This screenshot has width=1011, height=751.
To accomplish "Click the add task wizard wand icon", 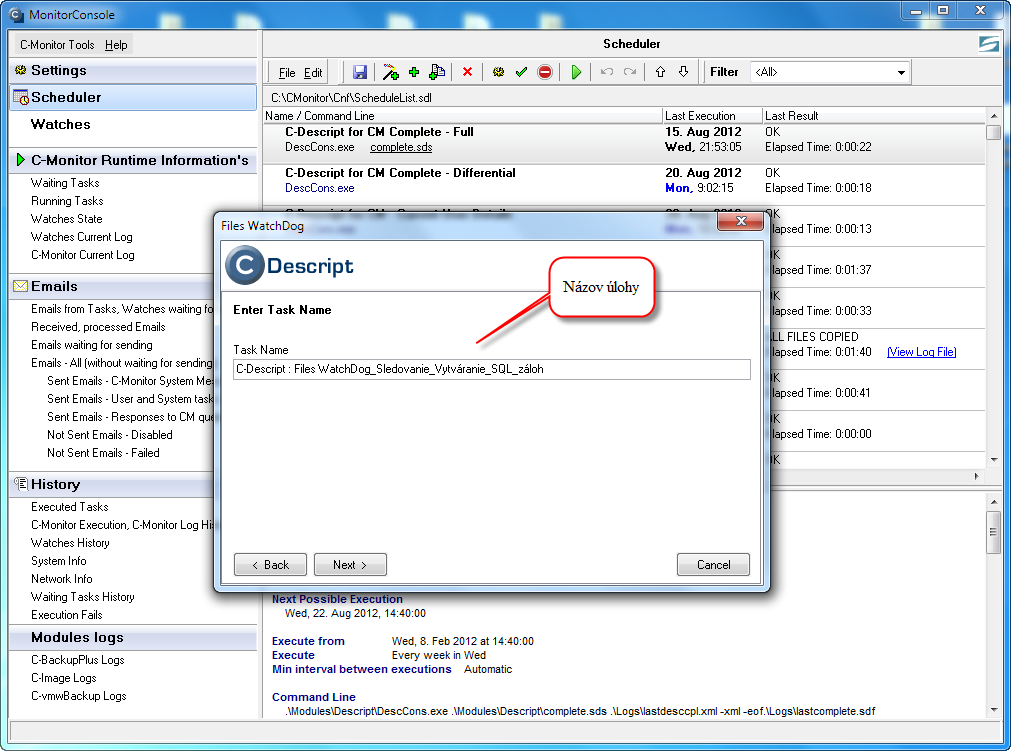I will pyautogui.click(x=390, y=72).
